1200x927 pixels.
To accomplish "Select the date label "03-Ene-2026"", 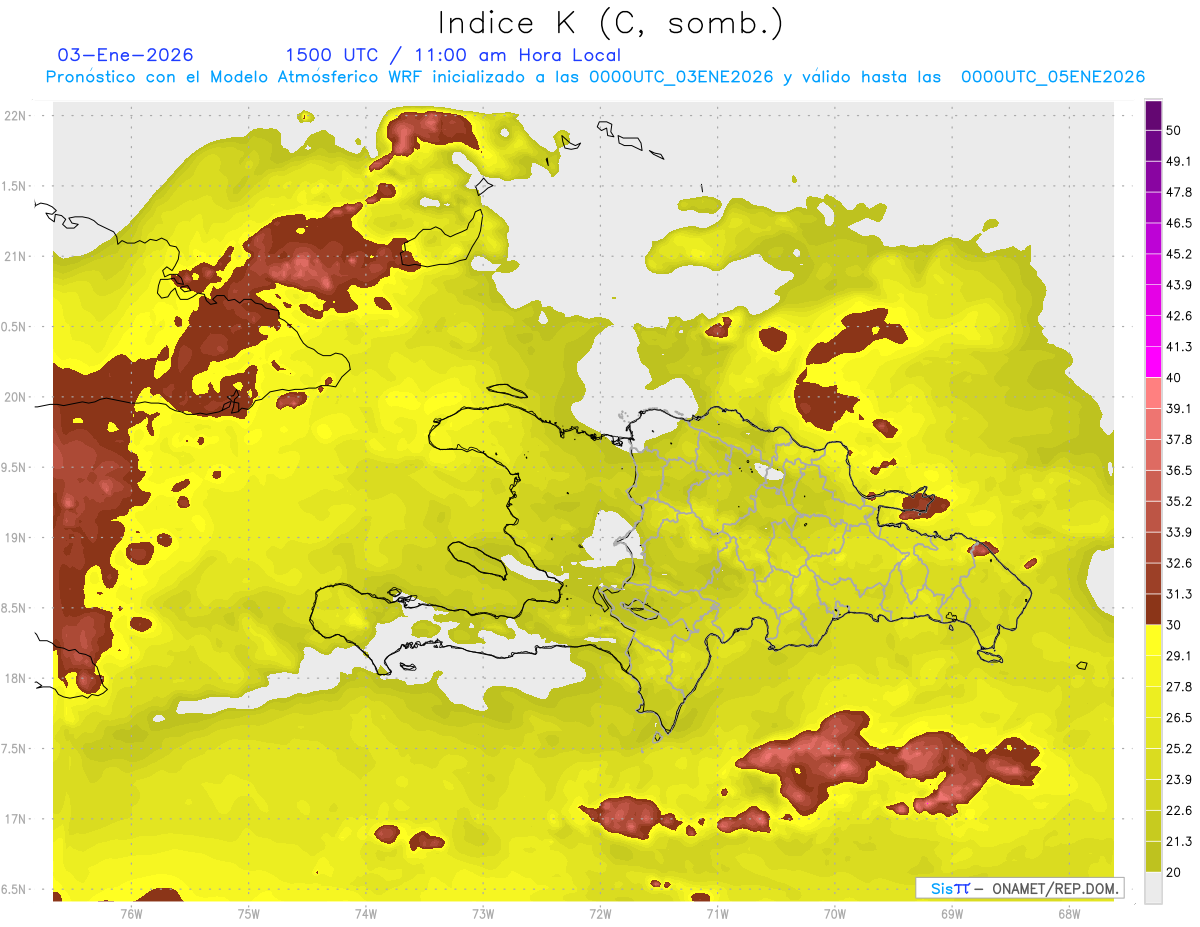I will [x=126, y=55].
